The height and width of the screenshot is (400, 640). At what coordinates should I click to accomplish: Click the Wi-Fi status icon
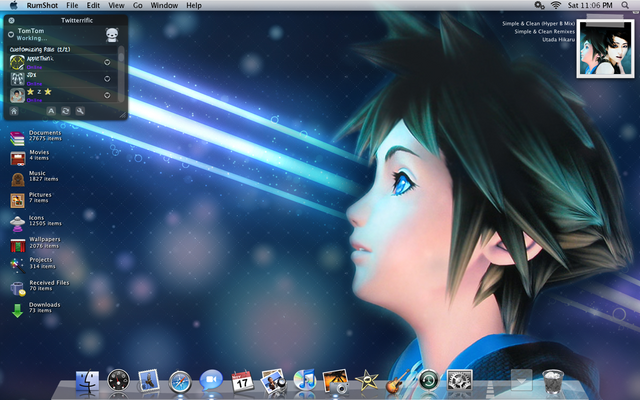point(556,5)
